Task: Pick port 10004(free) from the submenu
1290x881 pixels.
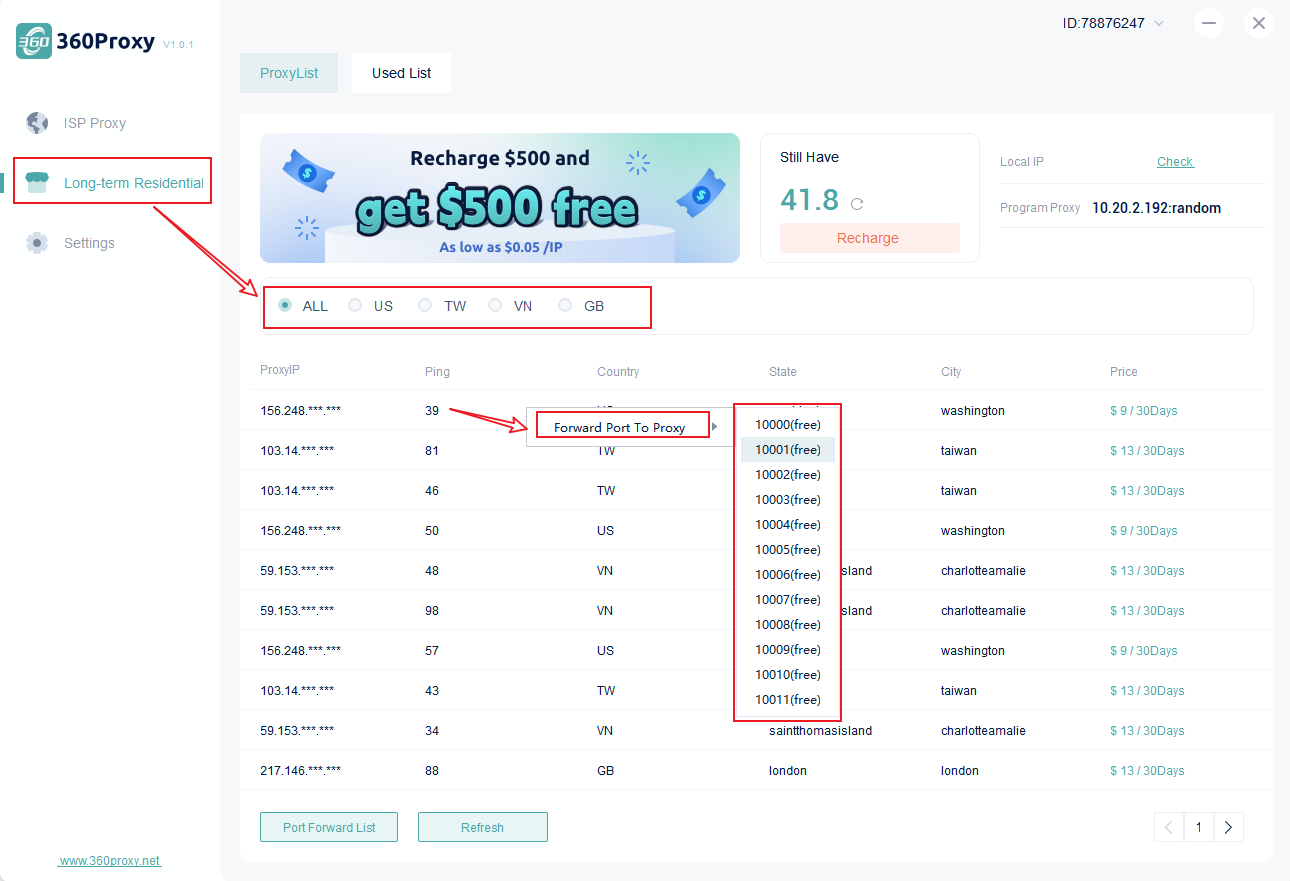Action: [788, 525]
